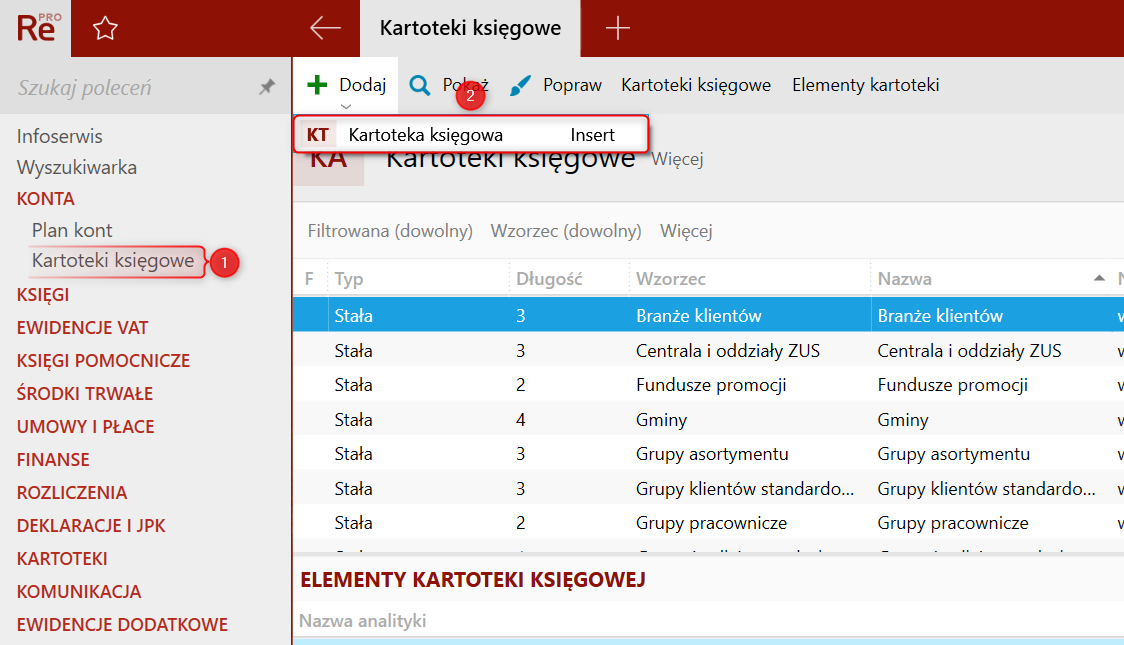Click into Szukaj poleceń search field
This screenshot has width=1124, height=645.
(133, 87)
